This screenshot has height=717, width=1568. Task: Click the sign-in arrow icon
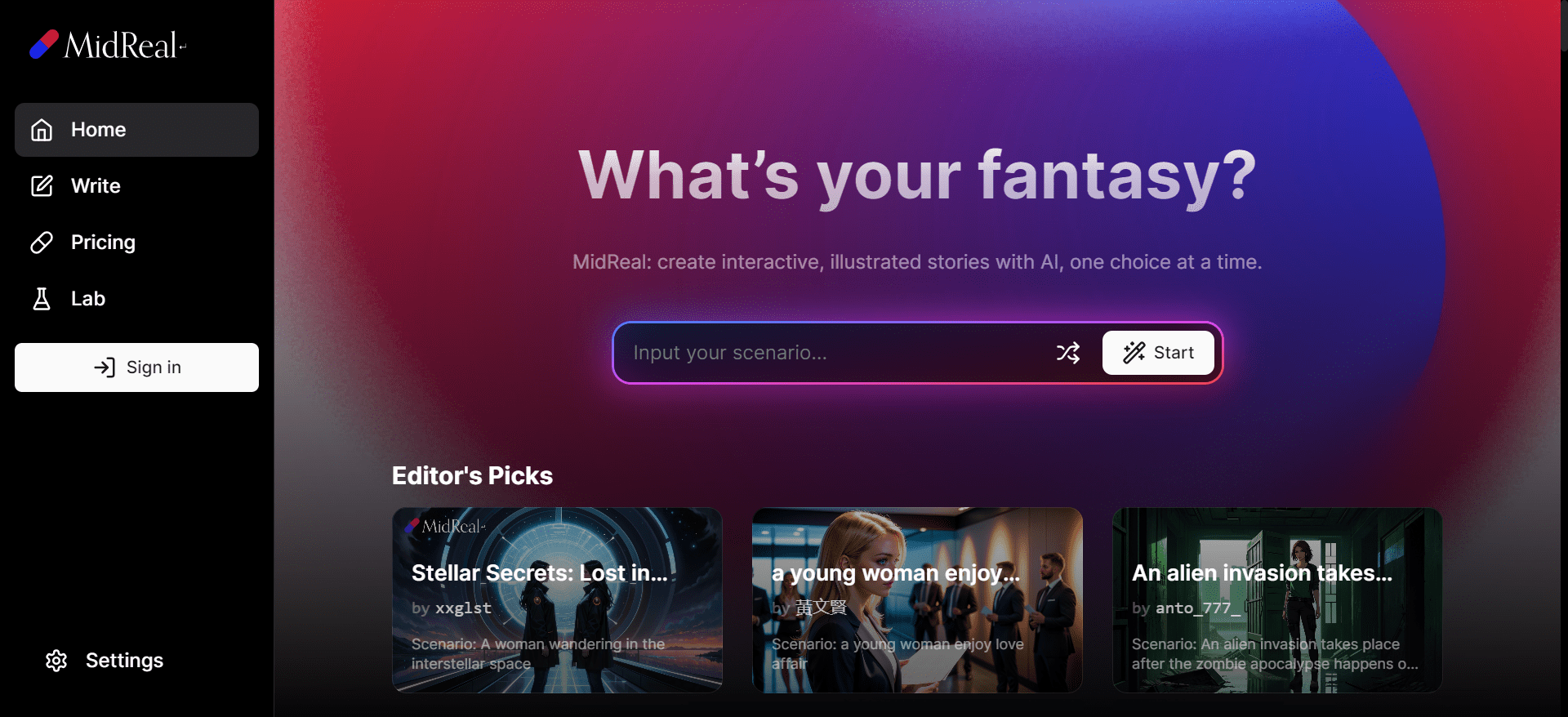105,367
